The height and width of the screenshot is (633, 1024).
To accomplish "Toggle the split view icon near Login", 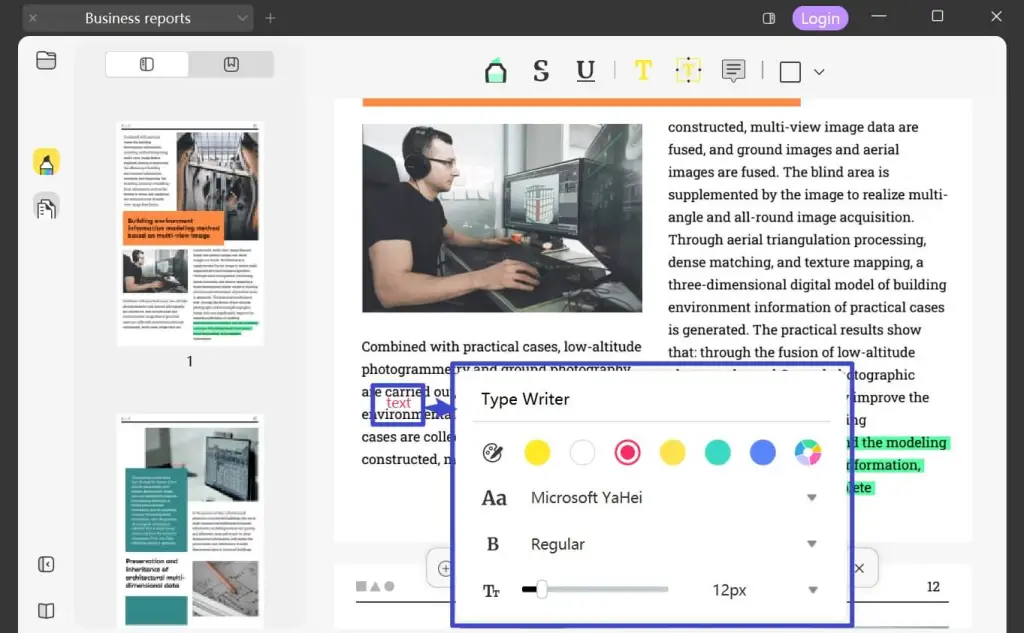I will 769,18.
